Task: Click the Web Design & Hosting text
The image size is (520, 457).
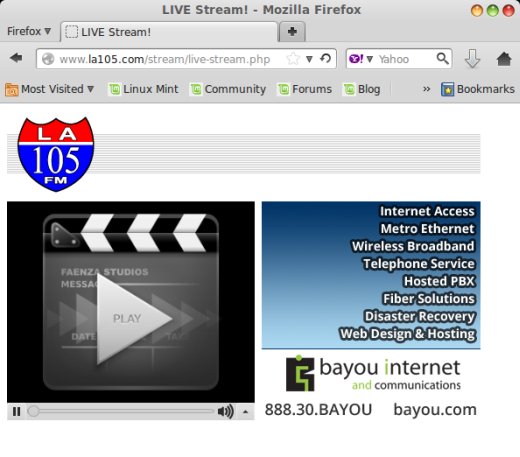Action: 407,334
